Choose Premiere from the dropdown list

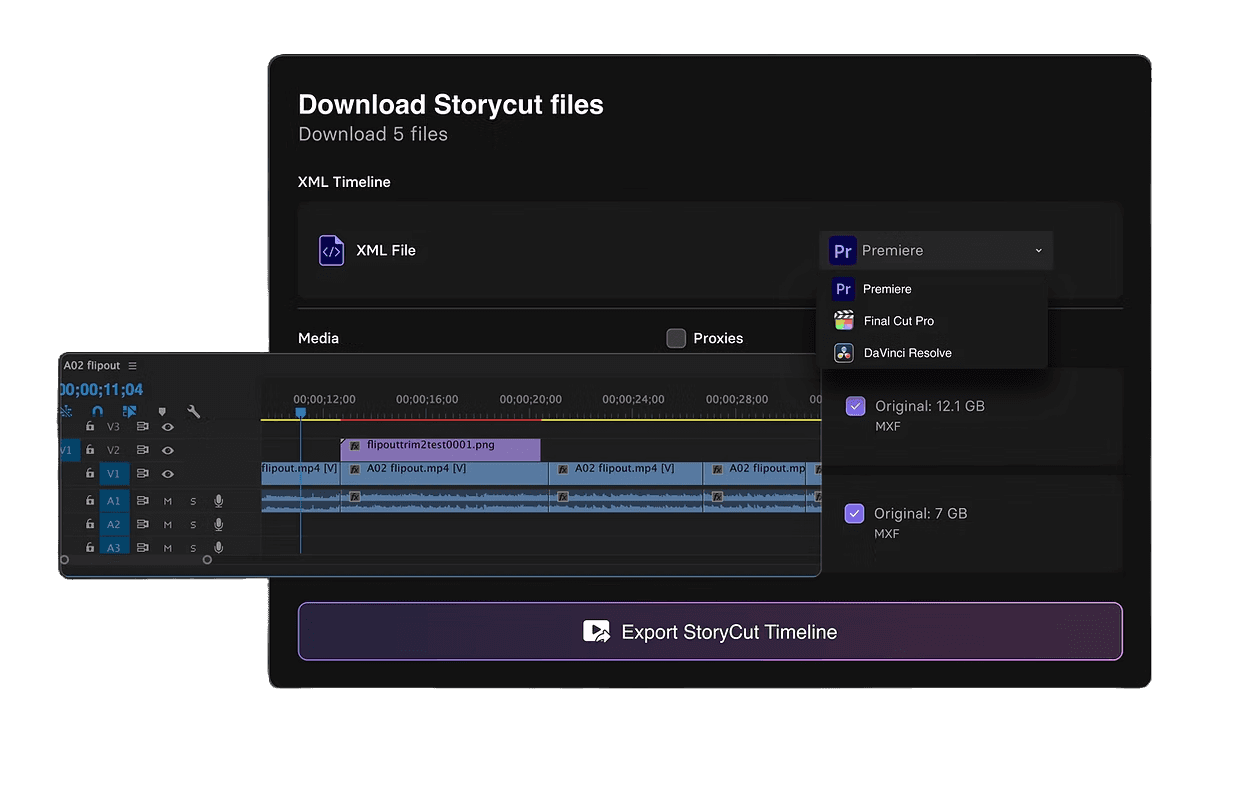click(x=932, y=289)
